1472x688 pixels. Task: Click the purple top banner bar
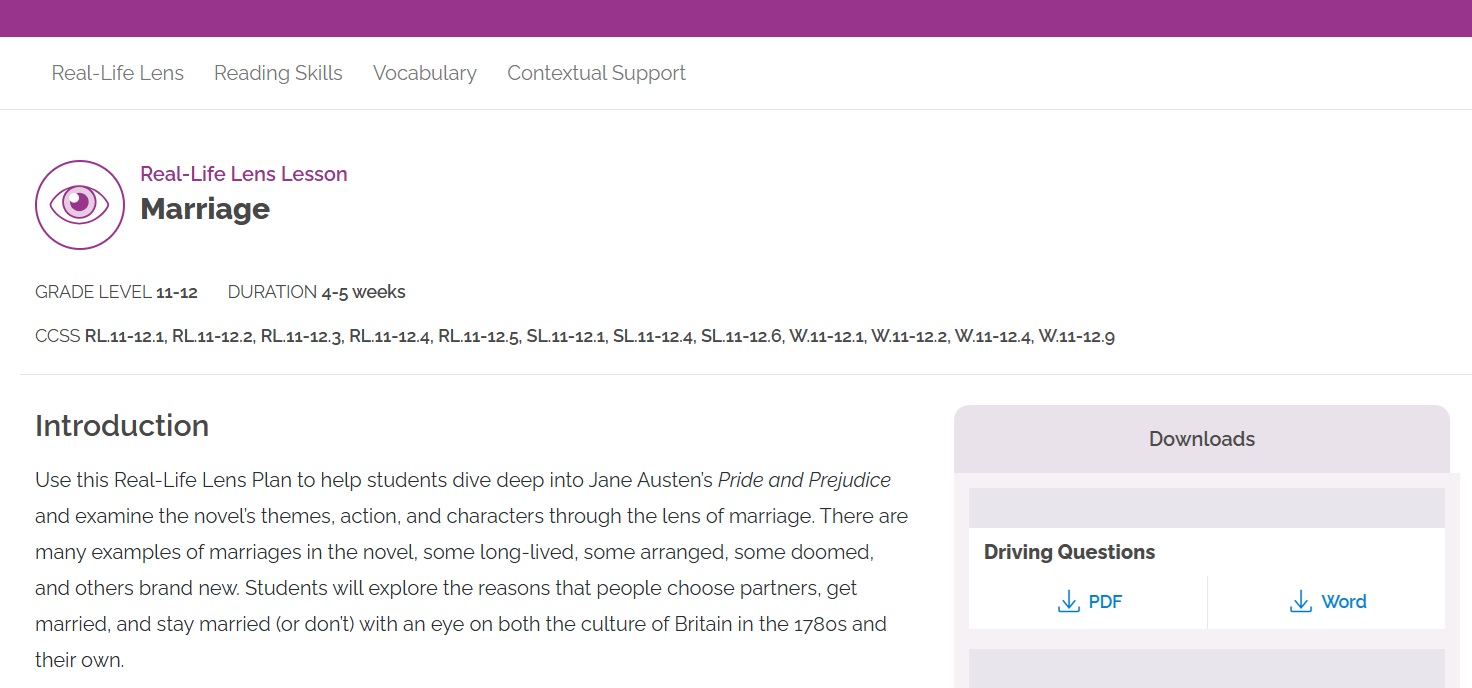point(736,18)
